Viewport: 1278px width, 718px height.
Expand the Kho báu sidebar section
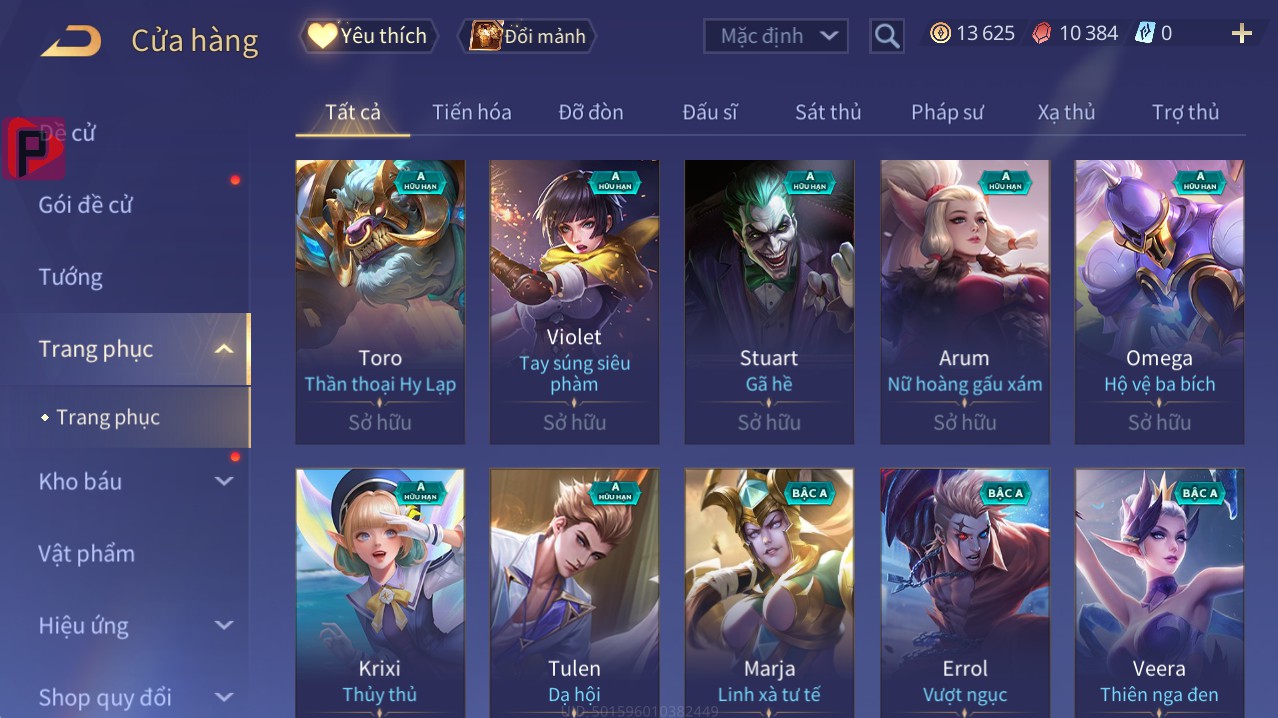[x=224, y=481]
